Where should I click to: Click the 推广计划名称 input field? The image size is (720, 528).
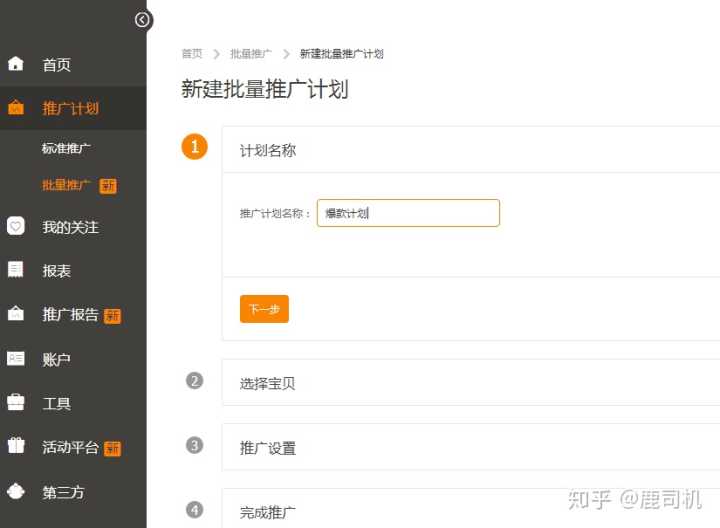coord(408,213)
